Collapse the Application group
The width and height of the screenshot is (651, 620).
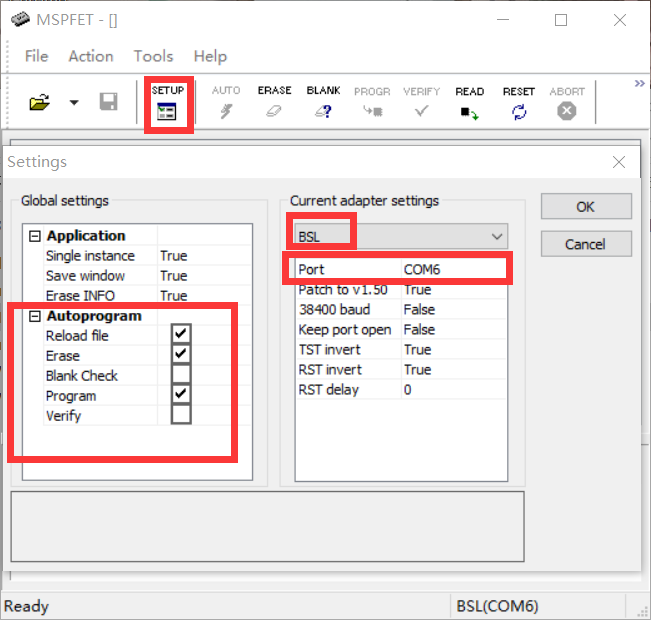tap(34, 236)
